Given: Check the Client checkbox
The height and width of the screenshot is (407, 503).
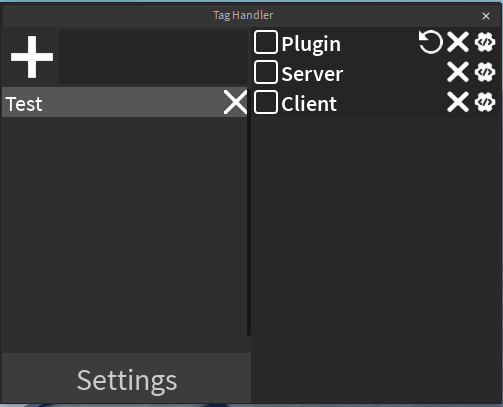Looking at the screenshot, I should pyautogui.click(x=266, y=102).
